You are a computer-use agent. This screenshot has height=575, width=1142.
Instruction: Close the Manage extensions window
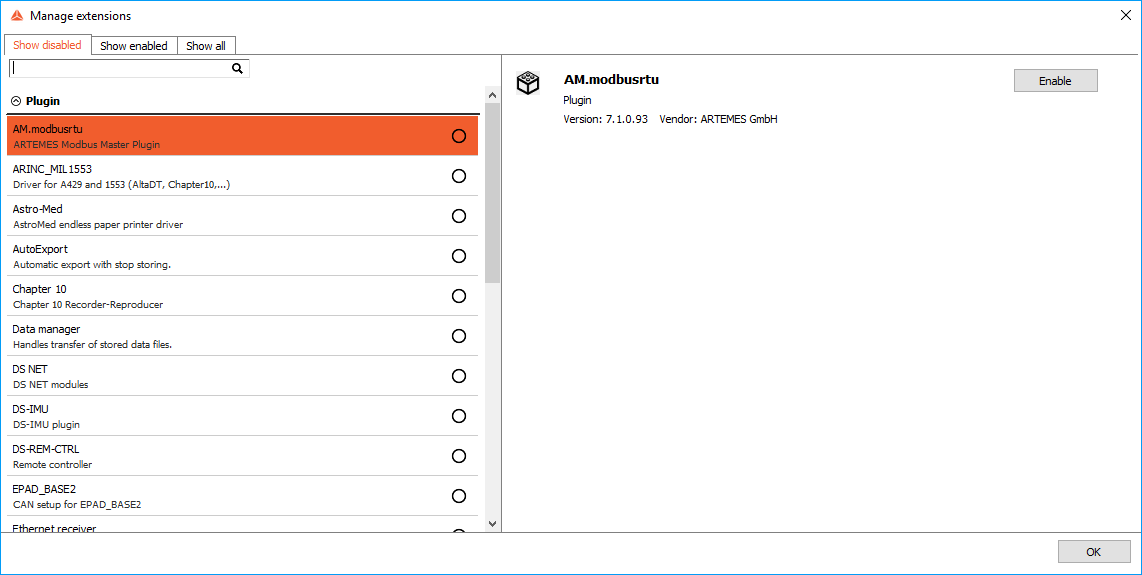[x=1125, y=15]
